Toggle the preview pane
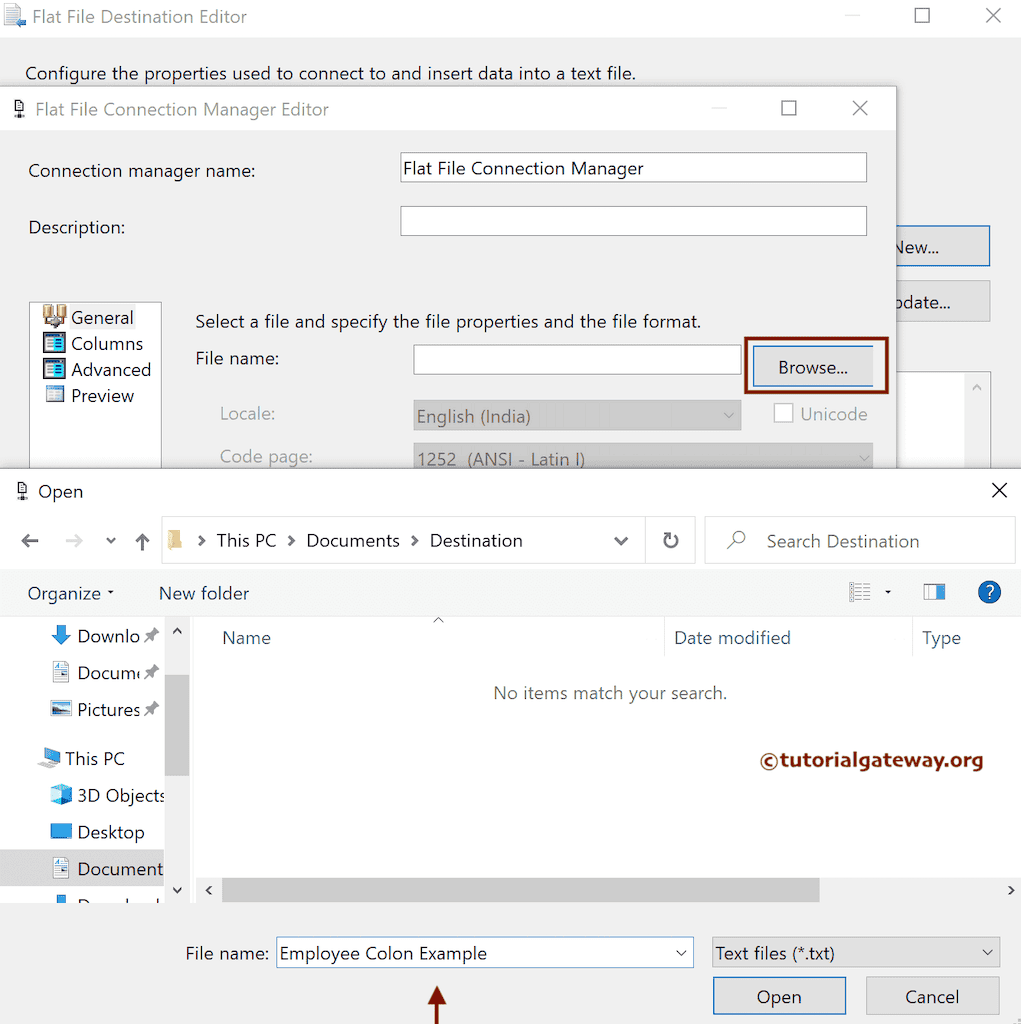 934,592
